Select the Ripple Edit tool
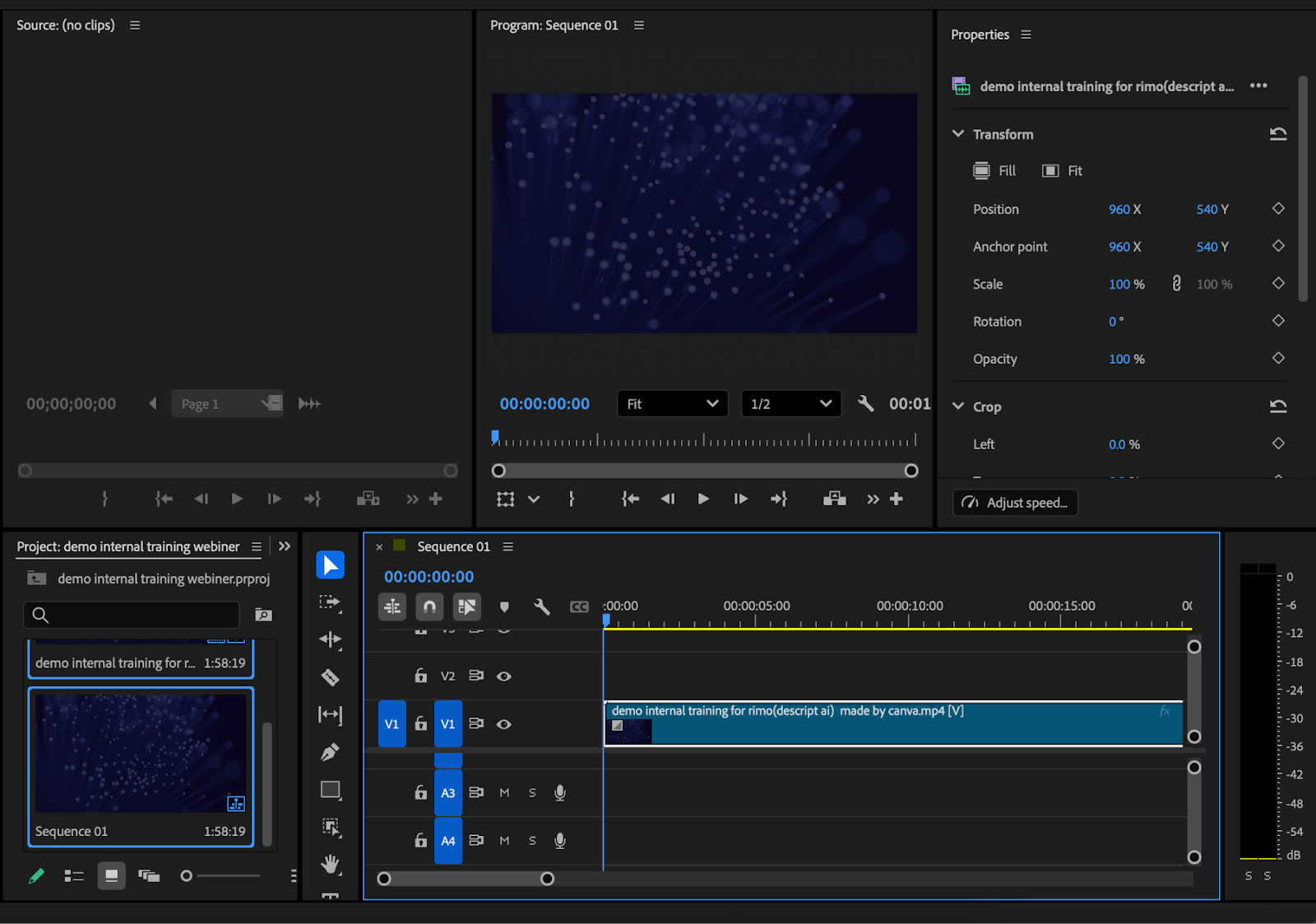The image size is (1316, 924). tap(330, 640)
